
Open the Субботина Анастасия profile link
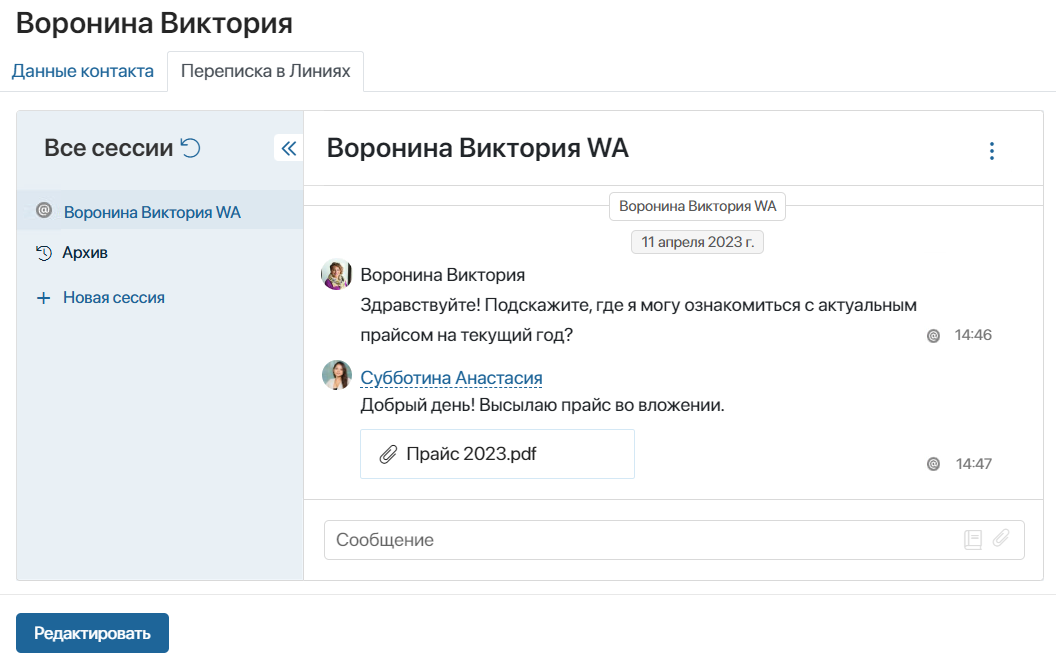coord(451,378)
